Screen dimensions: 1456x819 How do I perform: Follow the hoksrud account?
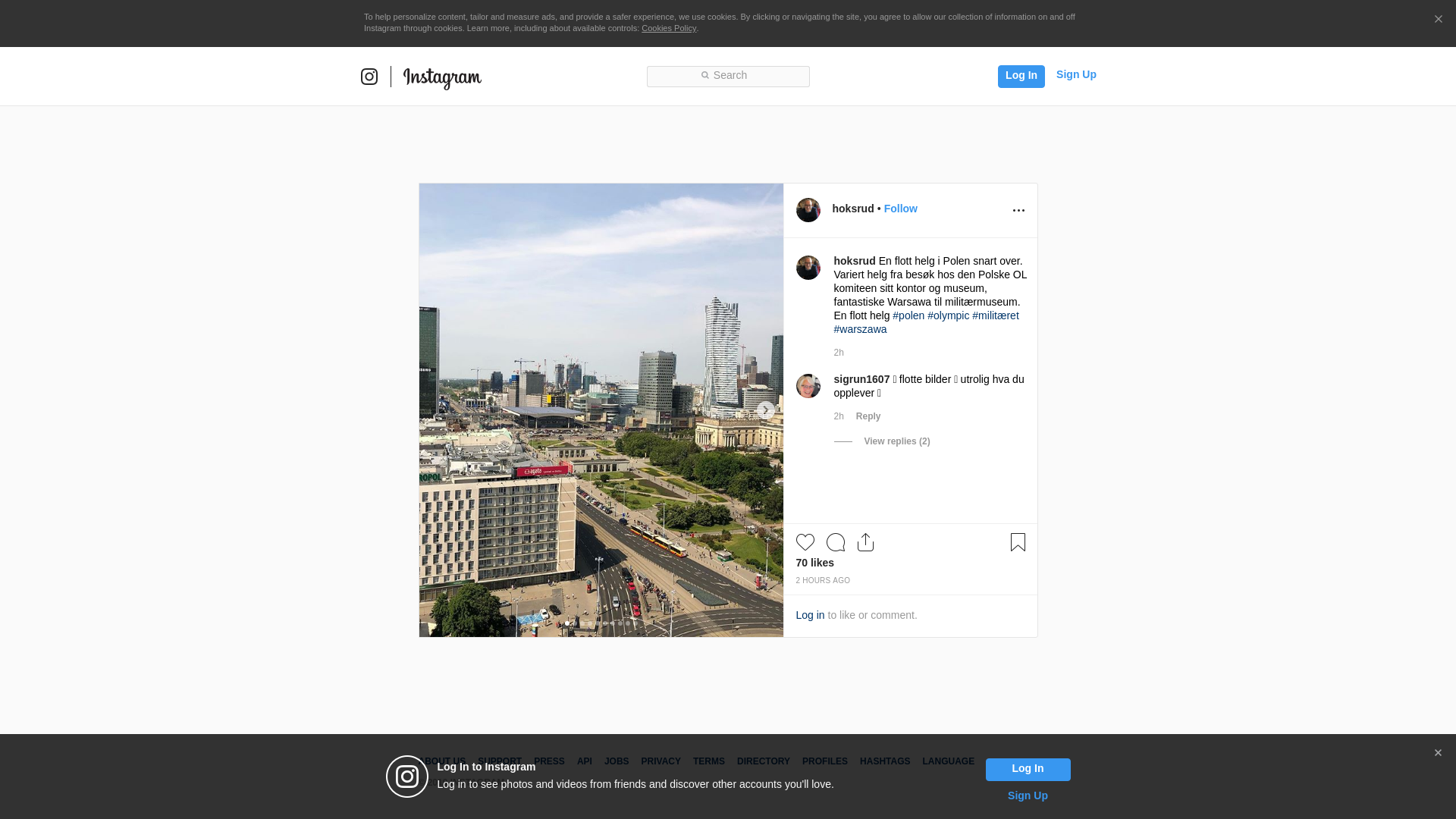coord(900,209)
